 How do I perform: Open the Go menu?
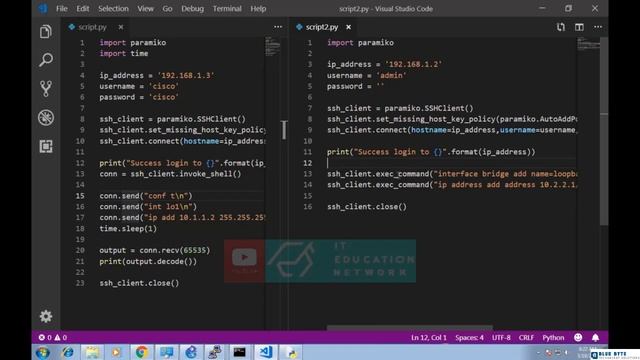point(167,9)
